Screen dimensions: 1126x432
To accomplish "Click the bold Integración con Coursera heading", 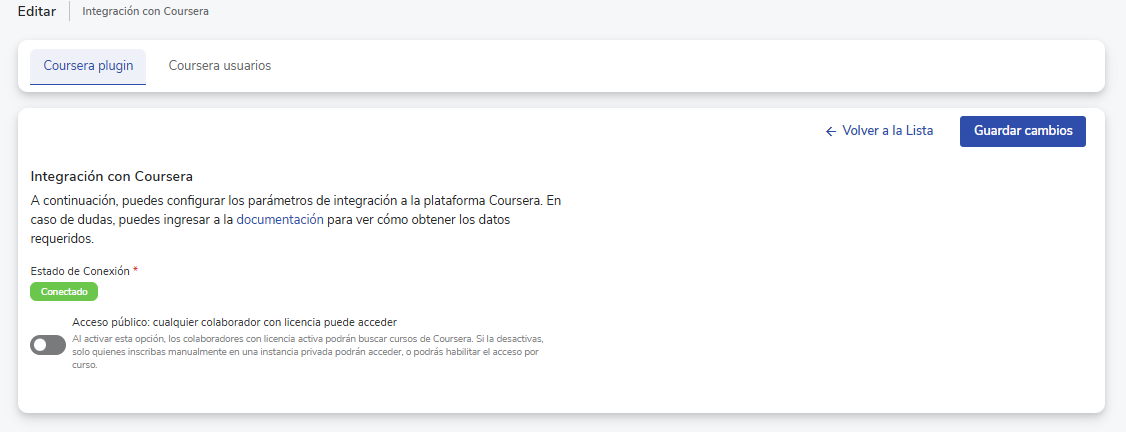I will (112, 176).
